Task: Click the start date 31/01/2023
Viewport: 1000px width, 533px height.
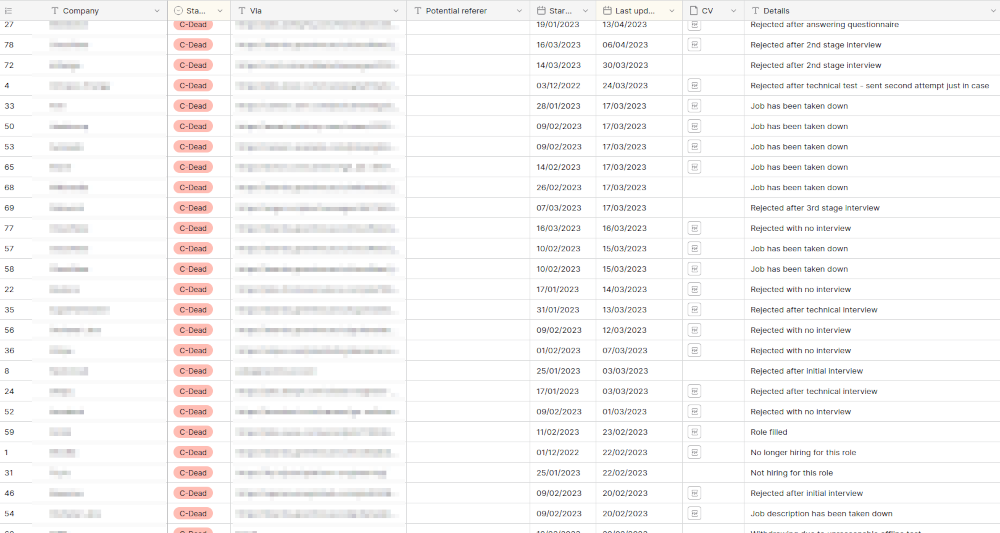Action: pyautogui.click(x=557, y=310)
